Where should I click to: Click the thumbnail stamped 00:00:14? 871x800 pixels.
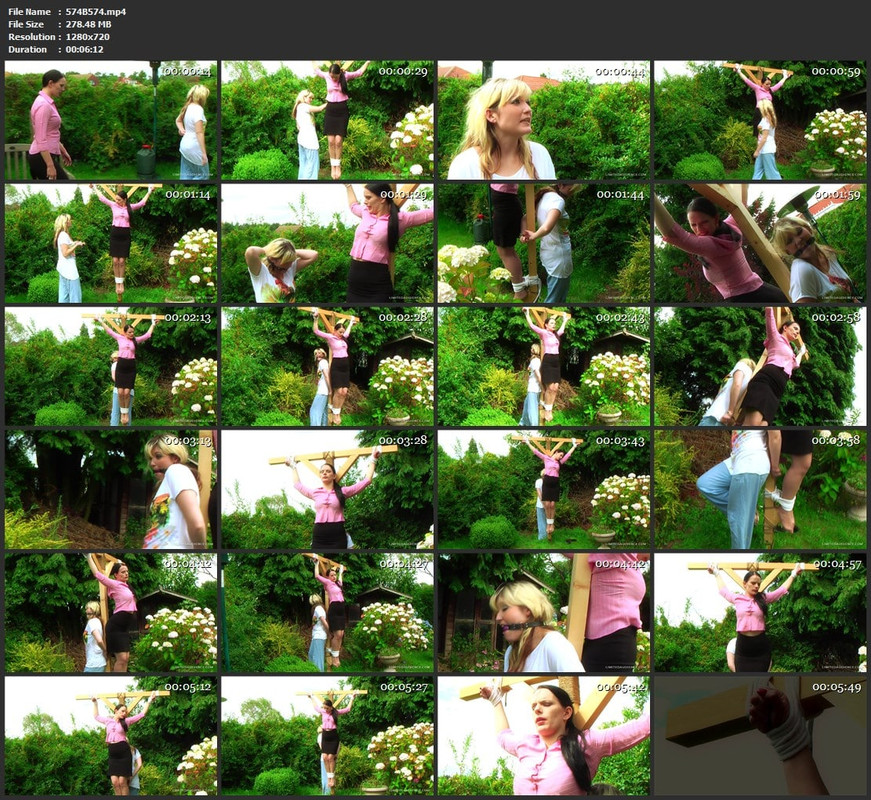(111, 120)
